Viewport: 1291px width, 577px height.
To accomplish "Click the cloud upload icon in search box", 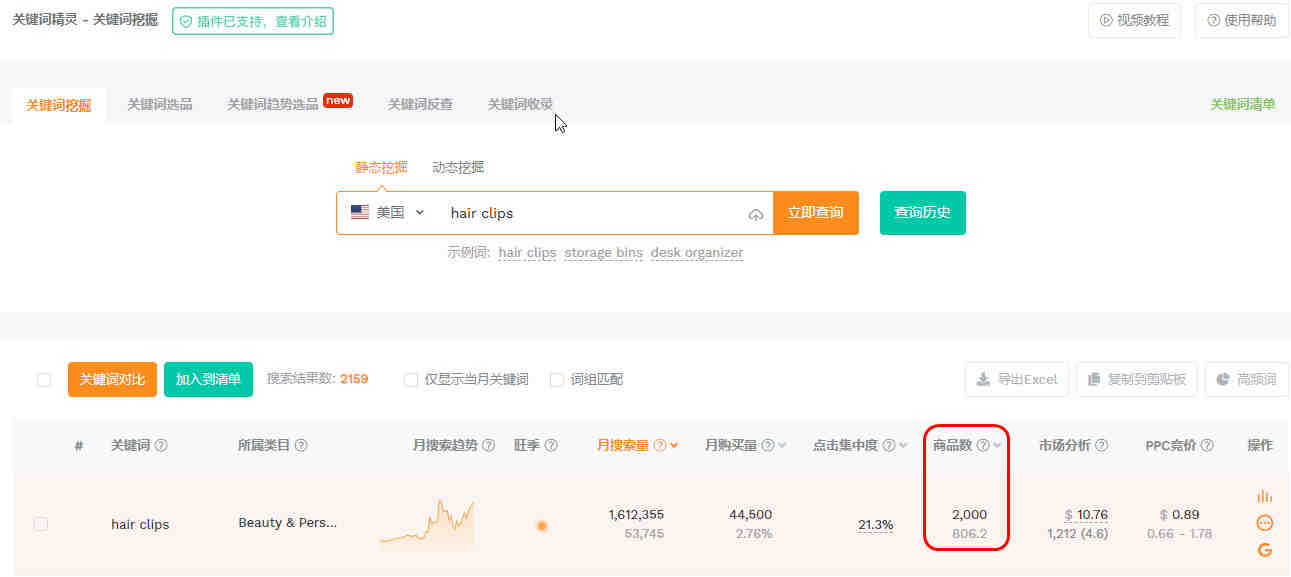I will coord(756,214).
